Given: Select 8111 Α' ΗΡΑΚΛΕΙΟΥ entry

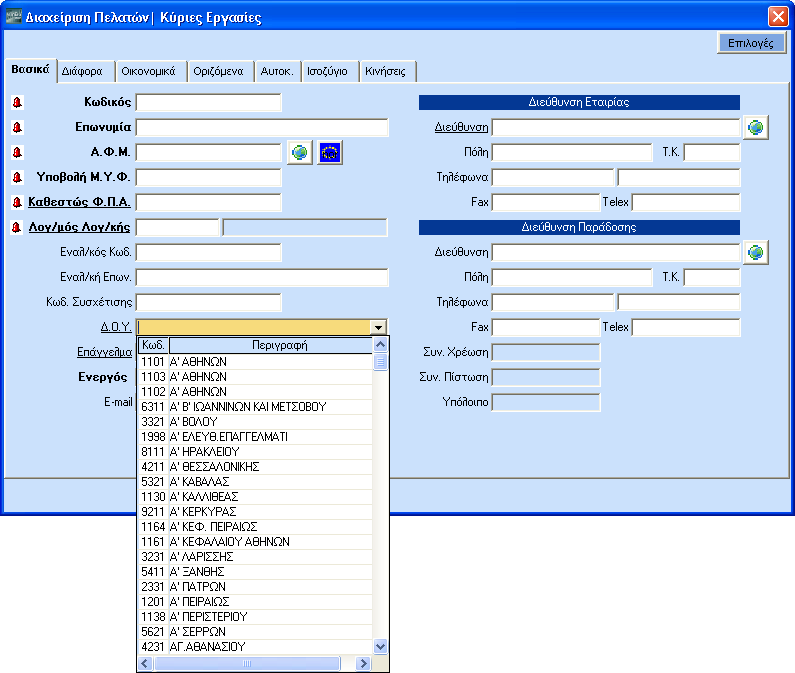Looking at the screenshot, I should tap(256, 452).
